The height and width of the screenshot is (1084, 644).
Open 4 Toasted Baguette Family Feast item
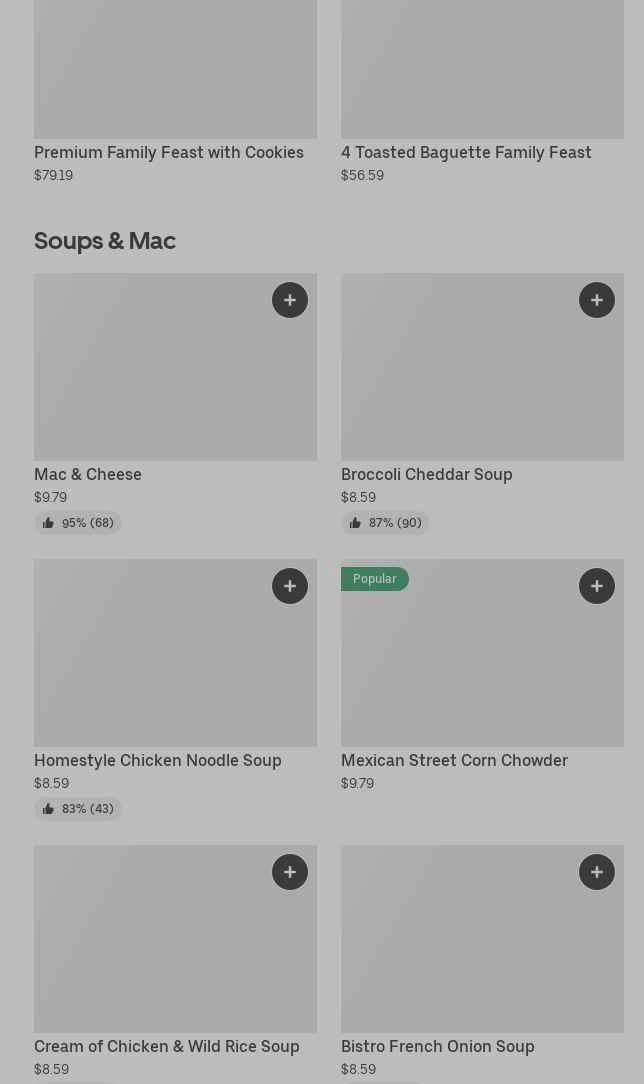point(466,152)
